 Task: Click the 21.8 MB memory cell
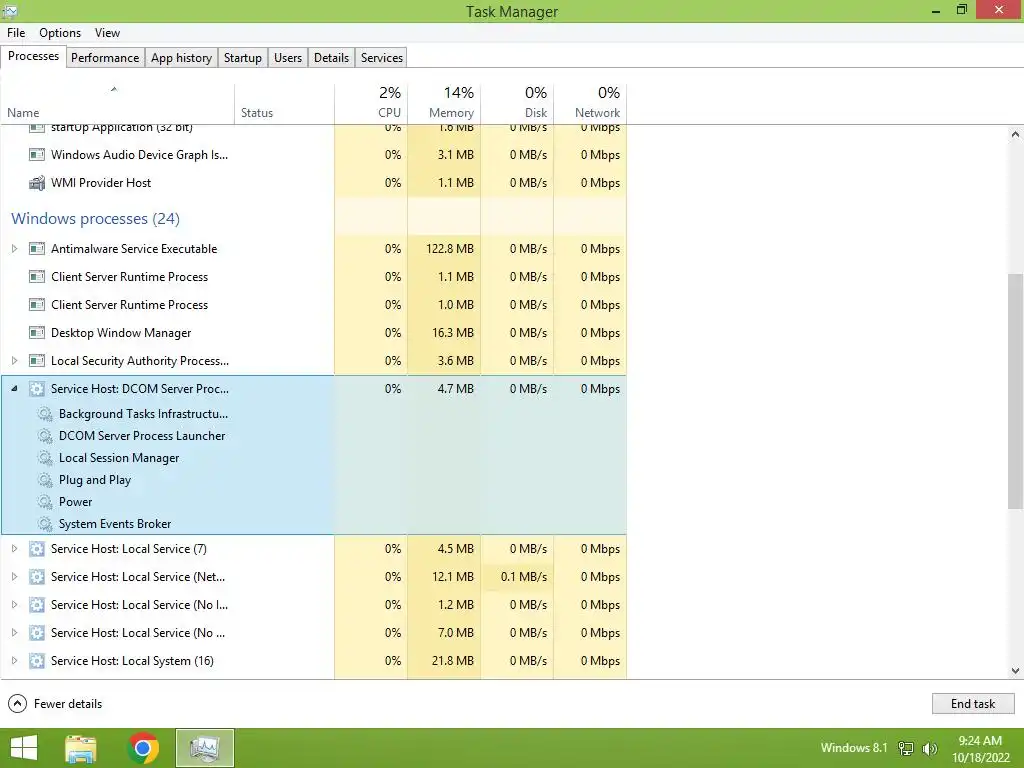point(444,661)
